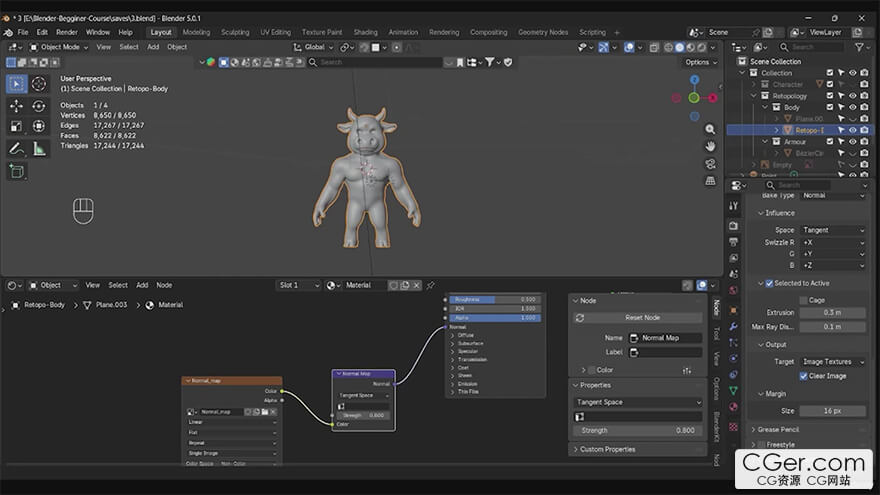This screenshot has width=880, height=495.
Task: Activate the Transform tool
Action: pyautogui.click(x=39, y=126)
